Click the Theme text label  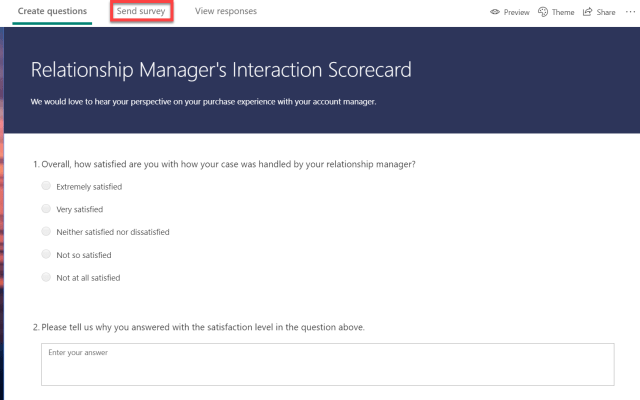(x=563, y=12)
